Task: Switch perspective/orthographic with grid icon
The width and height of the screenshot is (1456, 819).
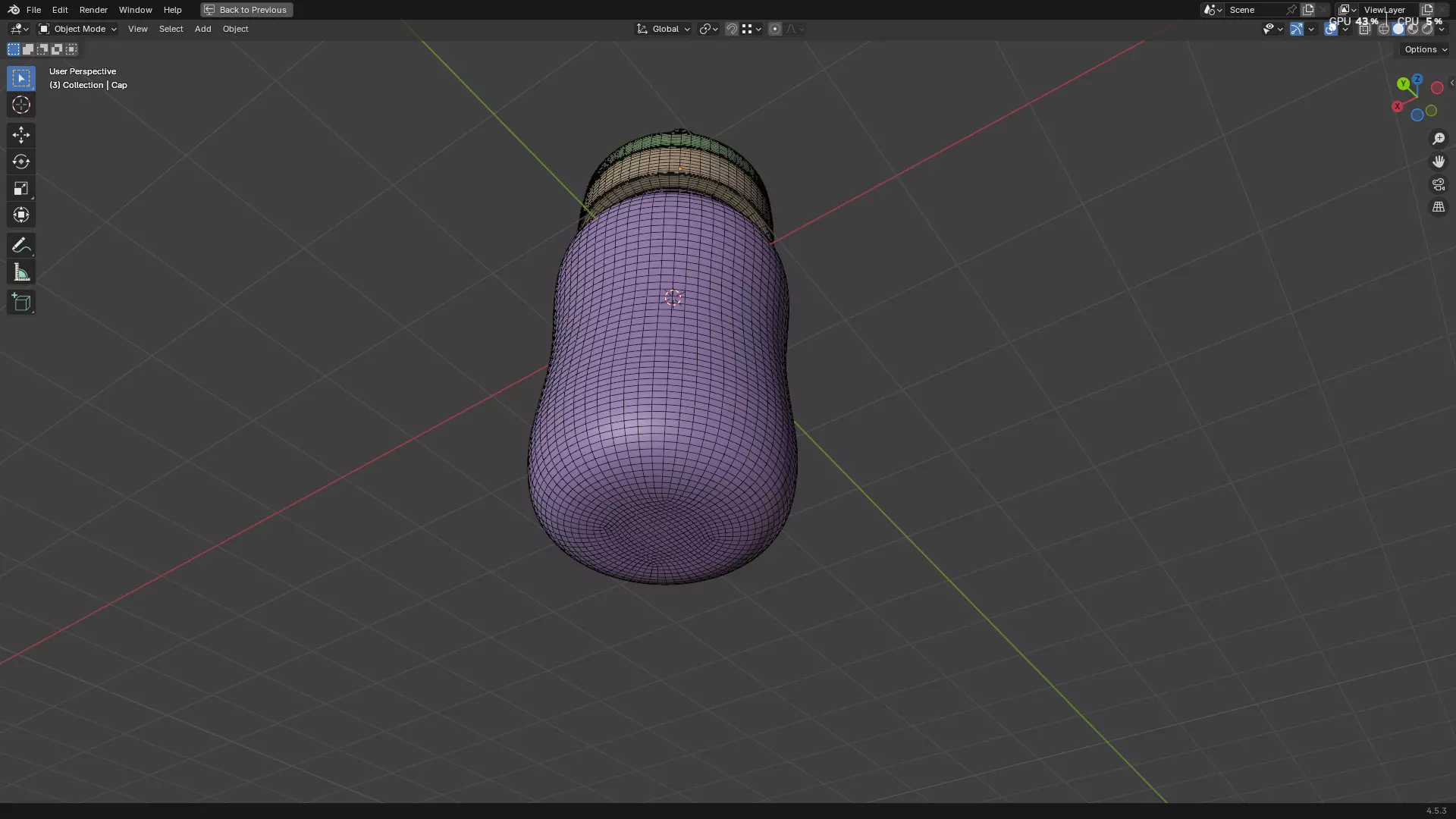Action: click(1439, 207)
